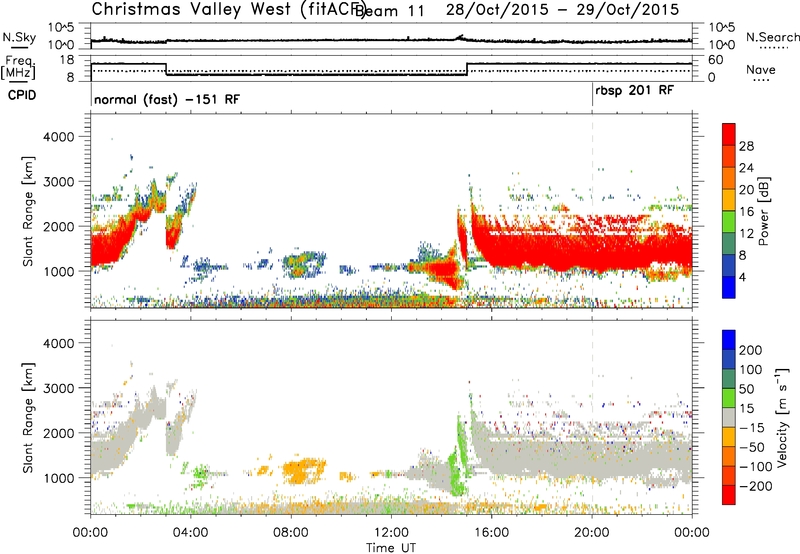This screenshot has width=800, height=554.
Task: Click the "N.Search" legend label
Action: (772, 37)
